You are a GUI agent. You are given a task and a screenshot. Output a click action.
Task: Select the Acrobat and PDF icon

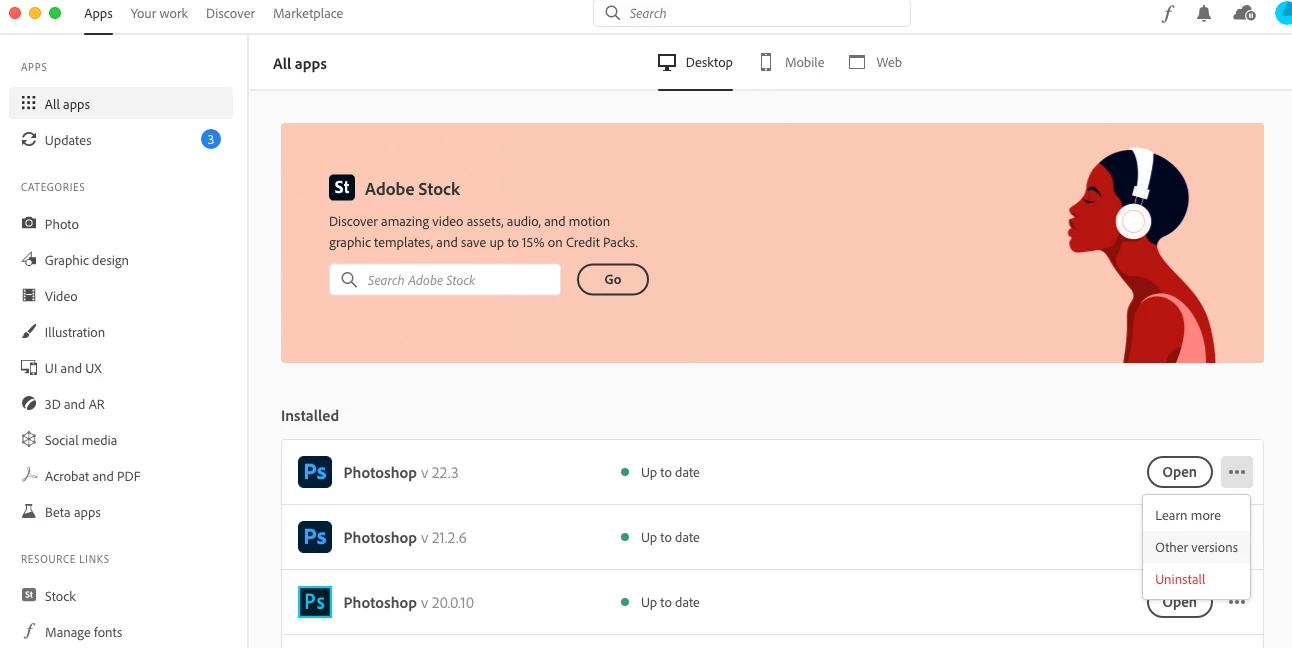click(x=29, y=476)
